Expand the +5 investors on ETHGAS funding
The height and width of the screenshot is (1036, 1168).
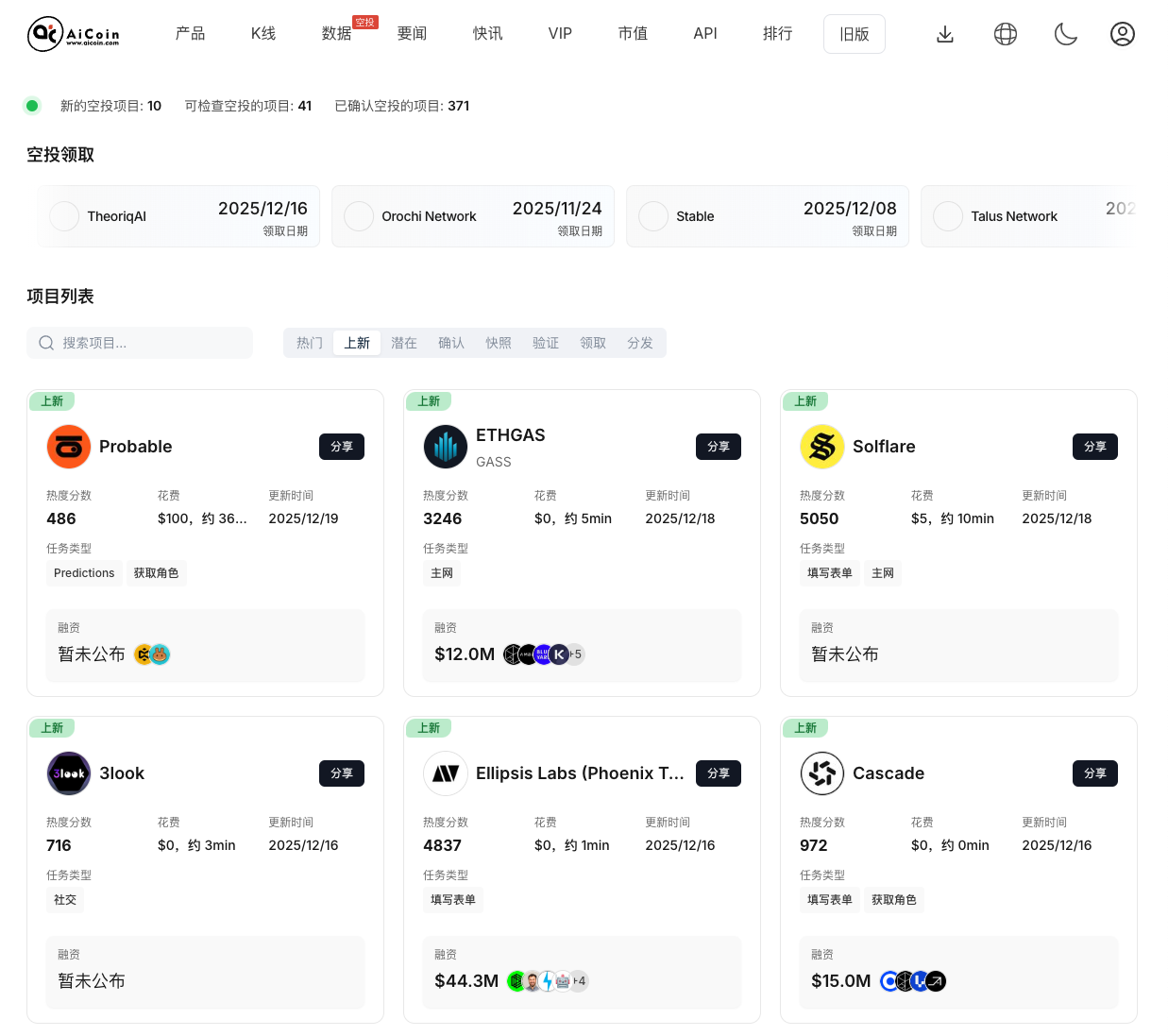click(x=574, y=654)
